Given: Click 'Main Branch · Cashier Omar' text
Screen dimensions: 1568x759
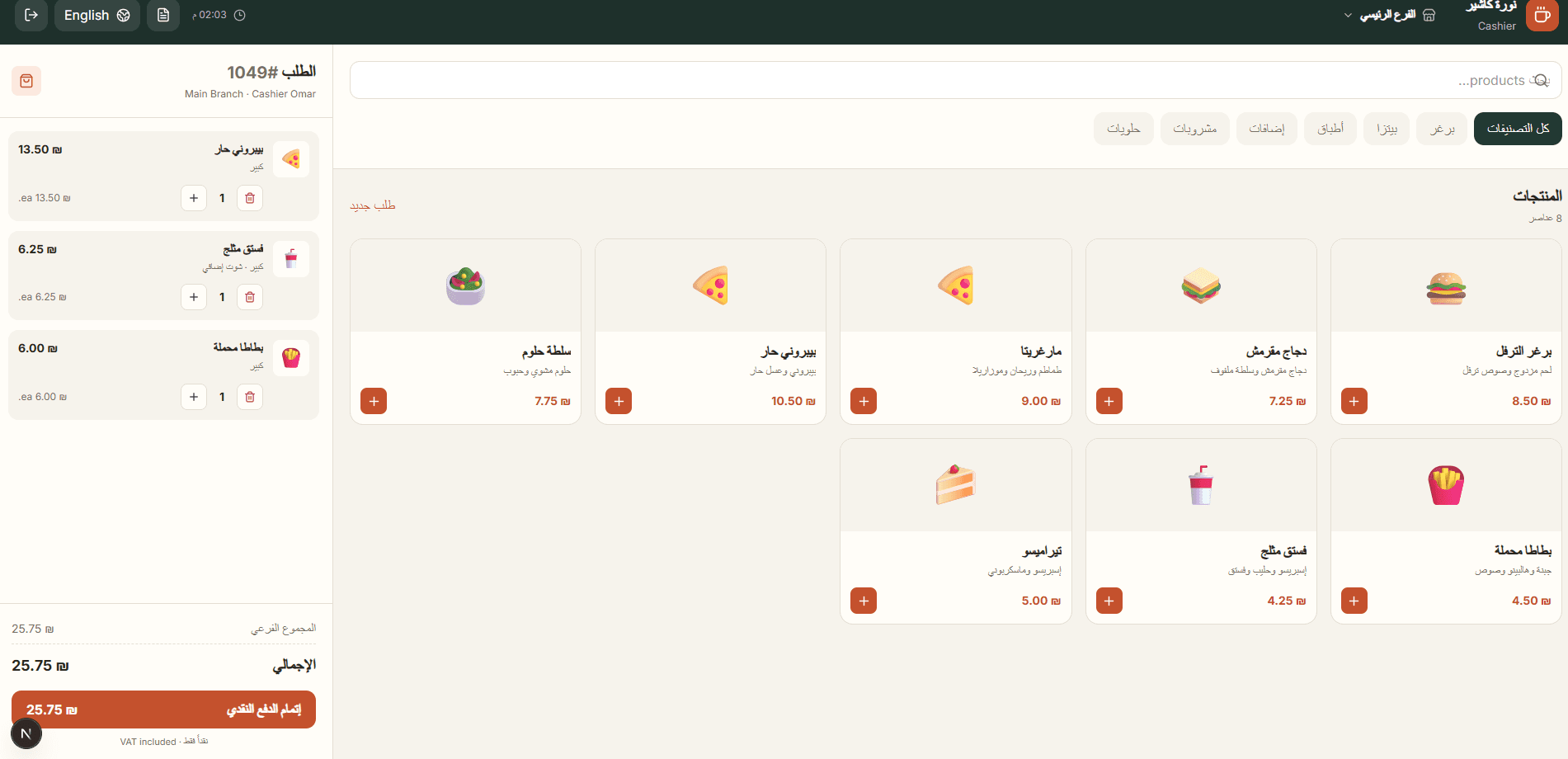Looking at the screenshot, I should 250,94.
